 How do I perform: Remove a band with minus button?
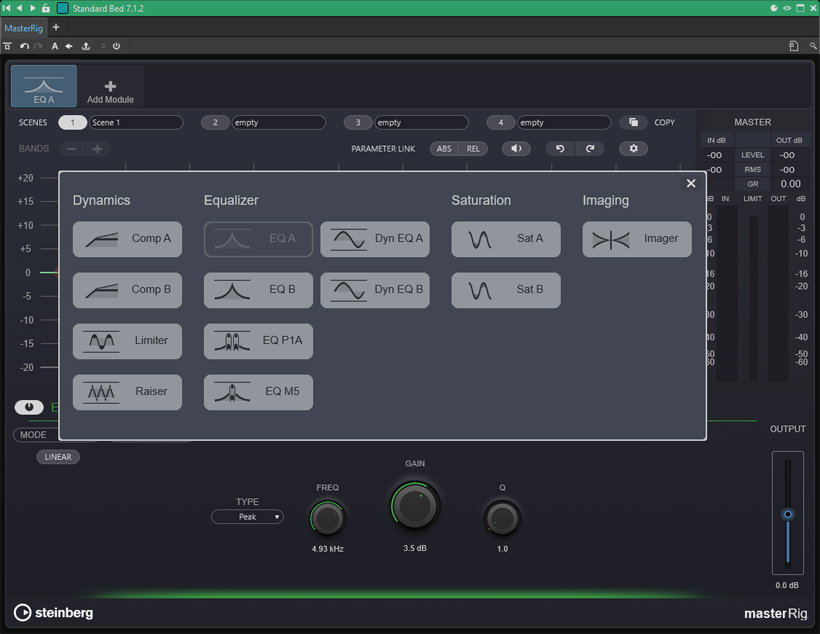[x=72, y=149]
